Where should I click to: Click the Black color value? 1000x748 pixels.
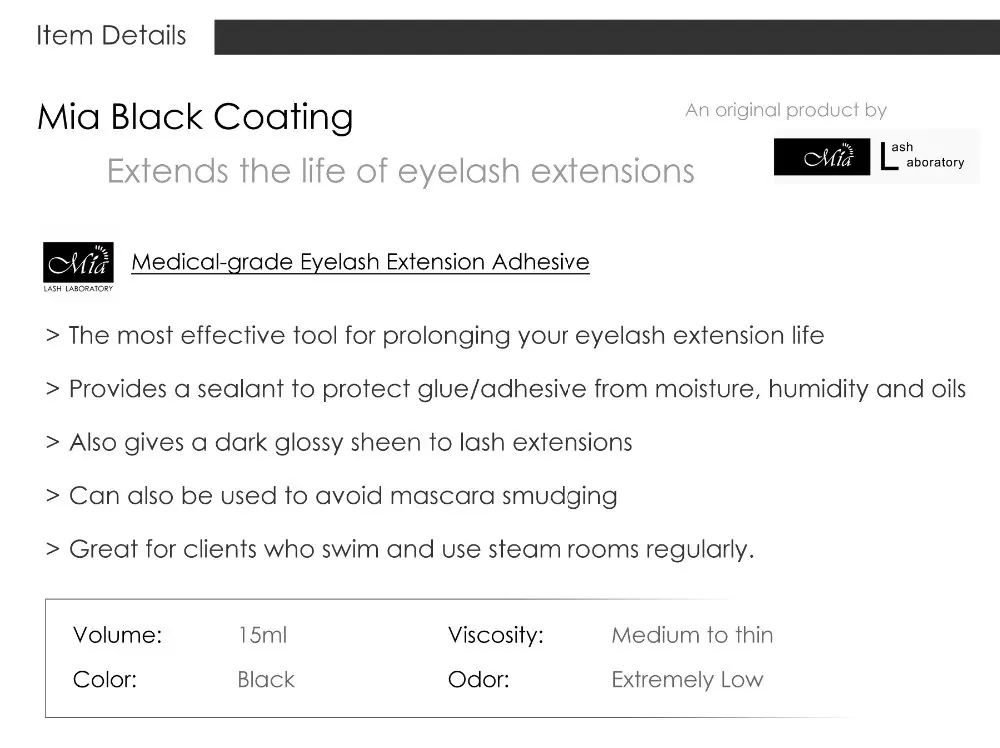(x=266, y=680)
